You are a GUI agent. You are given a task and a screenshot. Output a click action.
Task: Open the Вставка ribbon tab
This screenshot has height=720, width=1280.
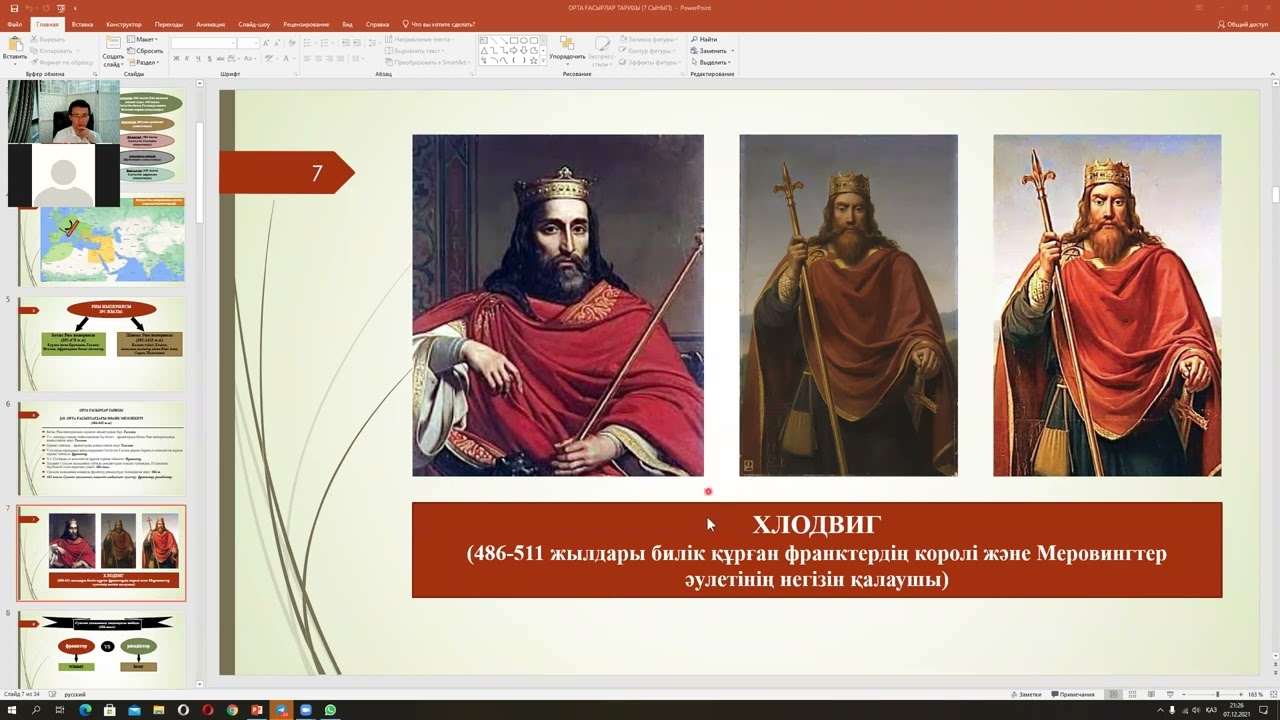coord(83,24)
